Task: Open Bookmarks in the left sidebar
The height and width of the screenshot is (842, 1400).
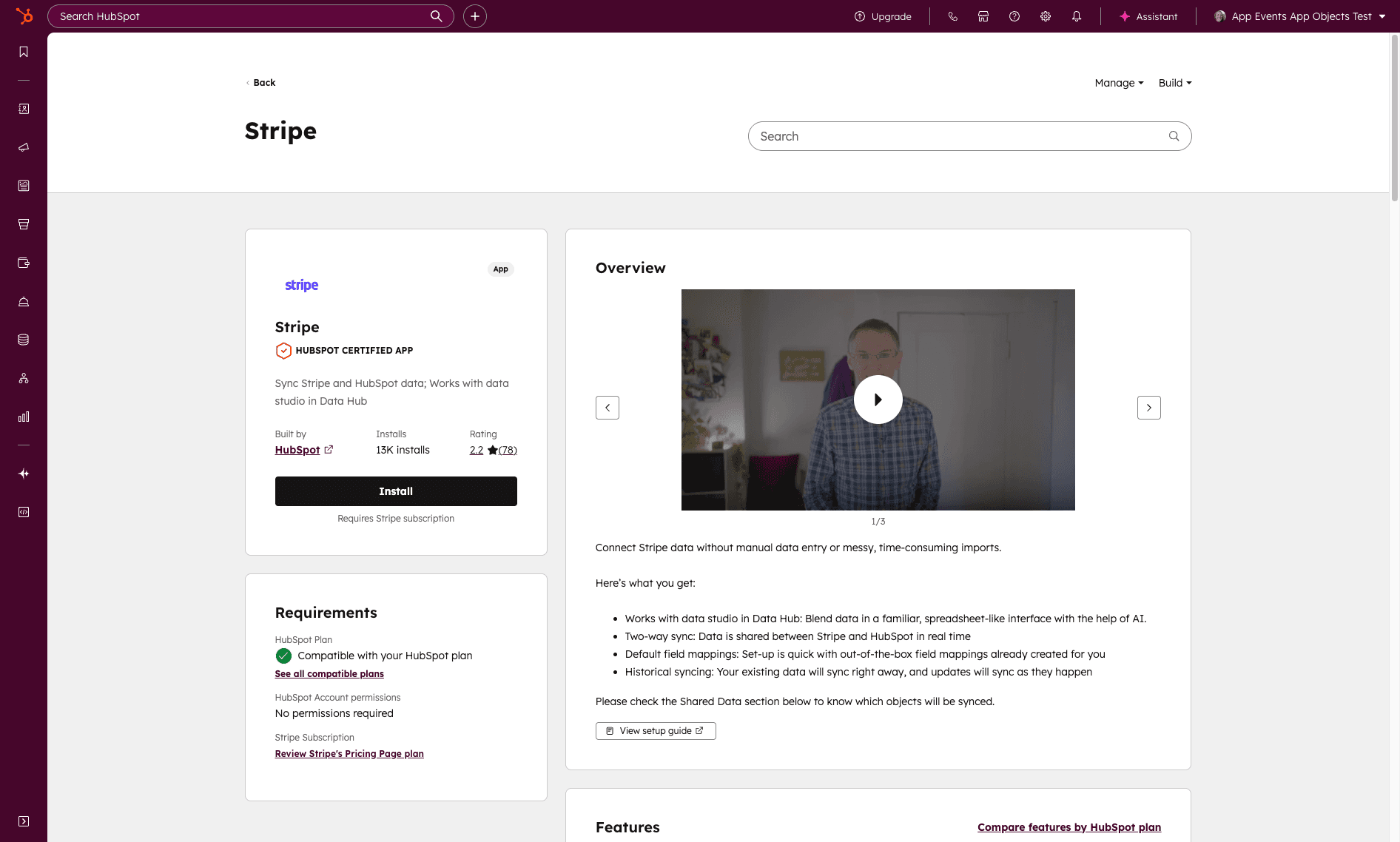Action: (x=24, y=52)
